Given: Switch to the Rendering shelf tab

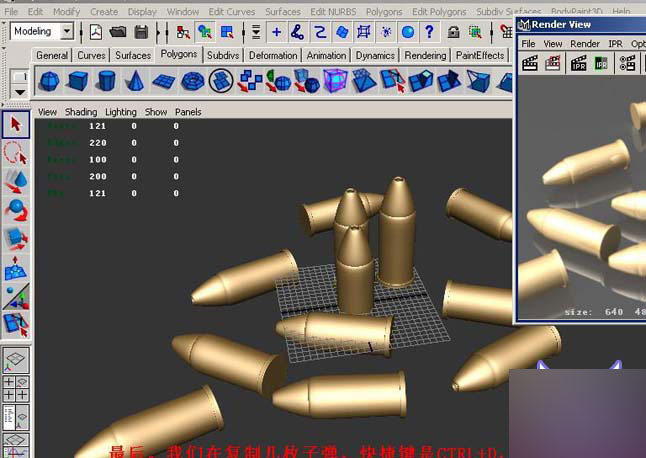Looking at the screenshot, I should [425, 55].
